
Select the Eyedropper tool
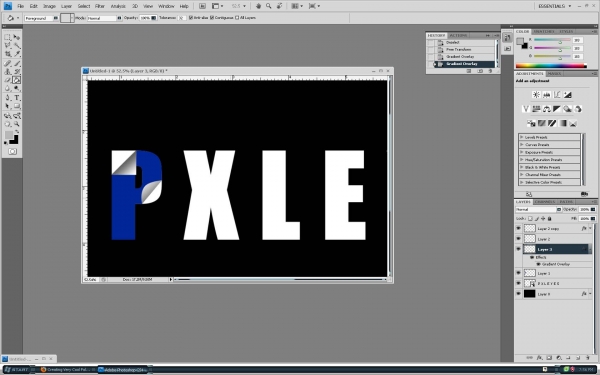(17, 54)
